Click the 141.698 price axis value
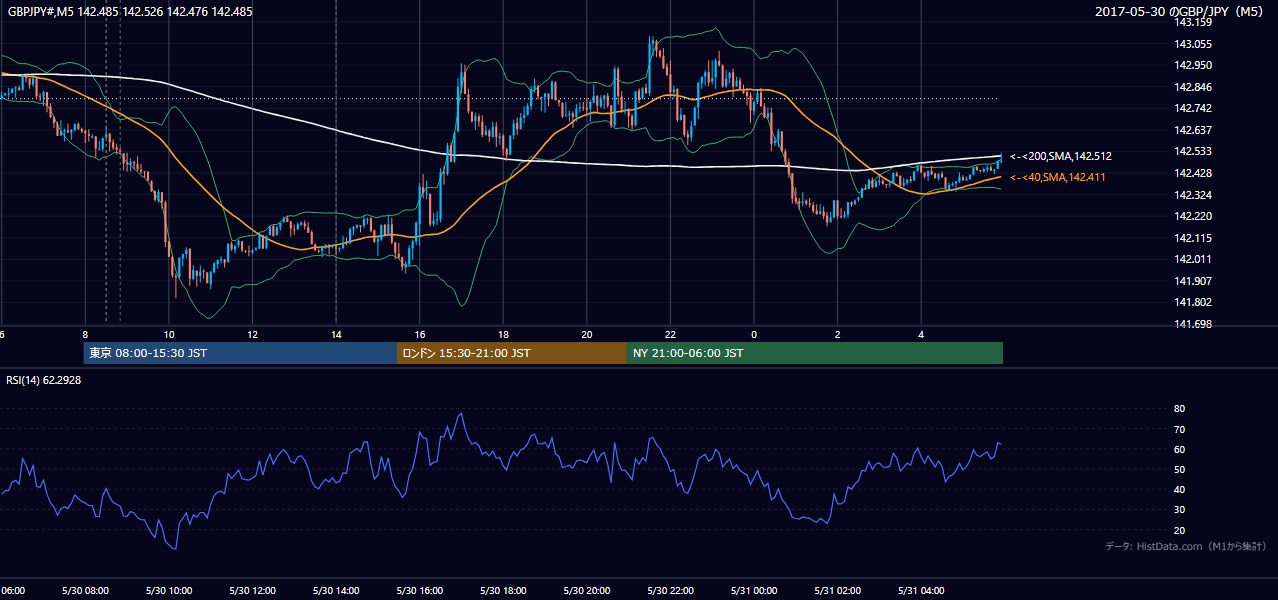The width and height of the screenshot is (1278, 600). click(1193, 324)
